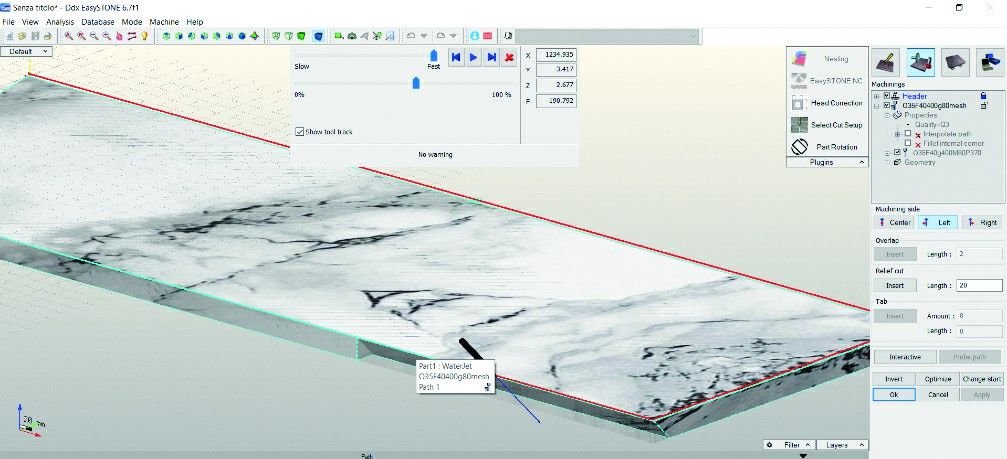
Task: Open the Default view dropdown
Action: [x=26, y=51]
